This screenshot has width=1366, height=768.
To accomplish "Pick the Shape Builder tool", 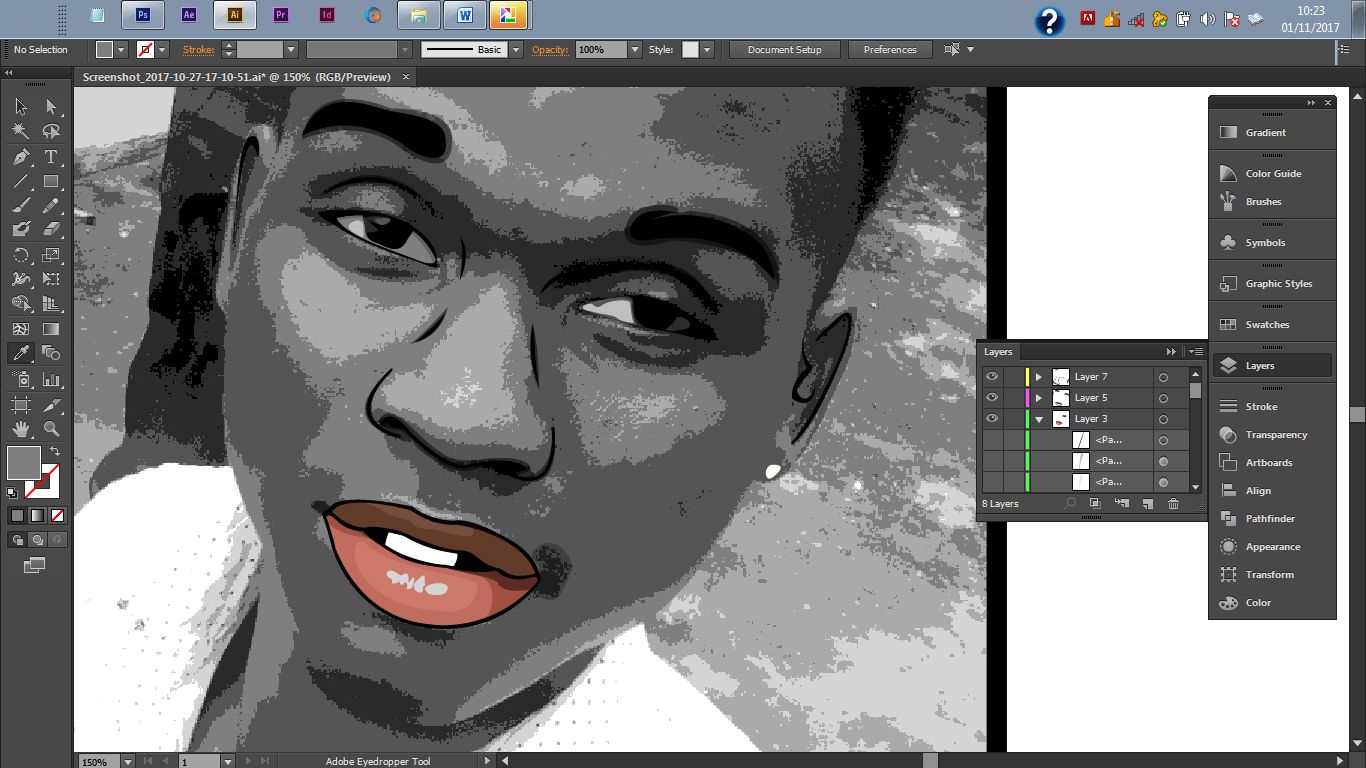I will point(21,303).
